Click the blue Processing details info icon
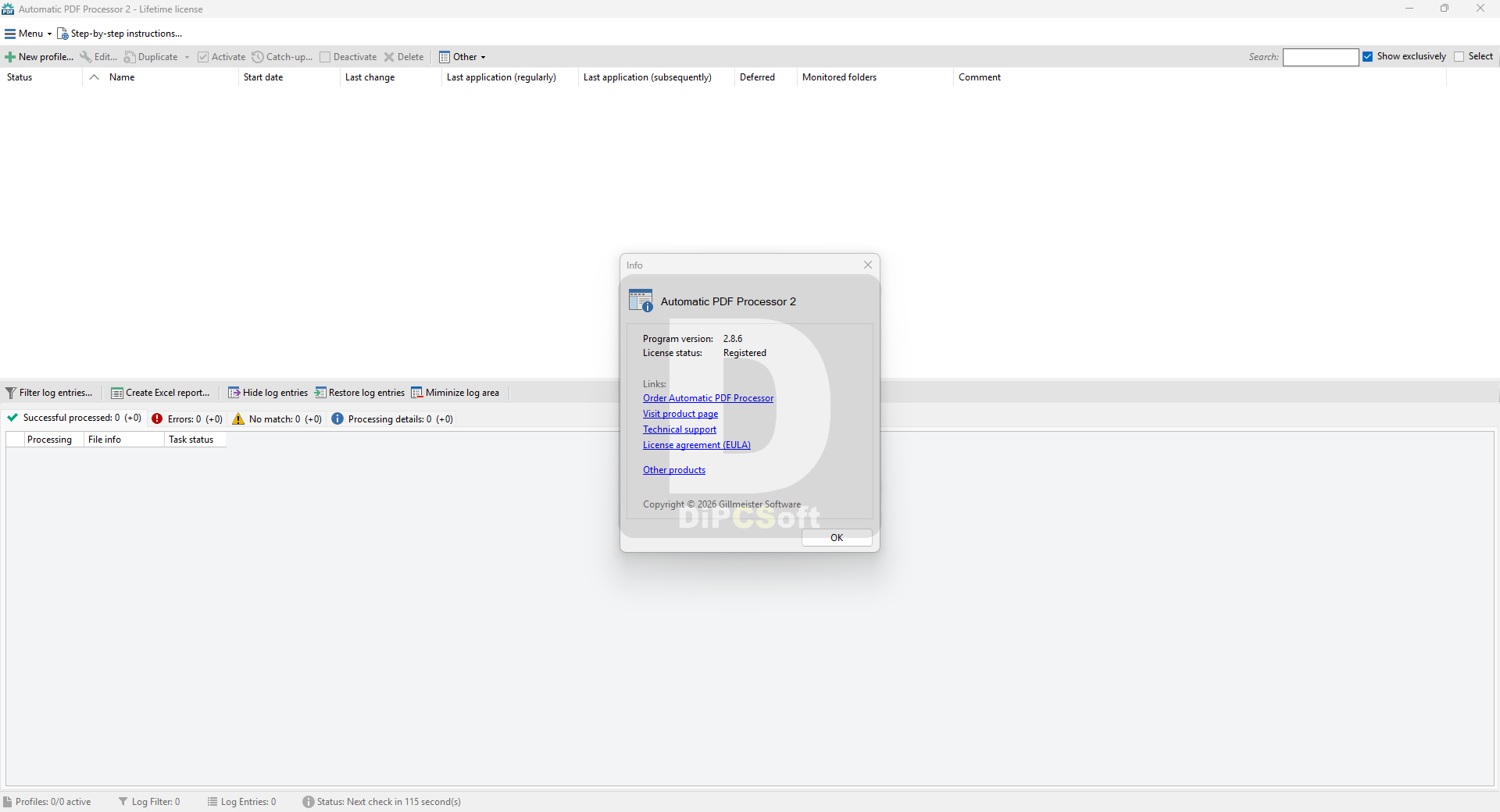Viewport: 1500px width, 812px height. (337, 418)
